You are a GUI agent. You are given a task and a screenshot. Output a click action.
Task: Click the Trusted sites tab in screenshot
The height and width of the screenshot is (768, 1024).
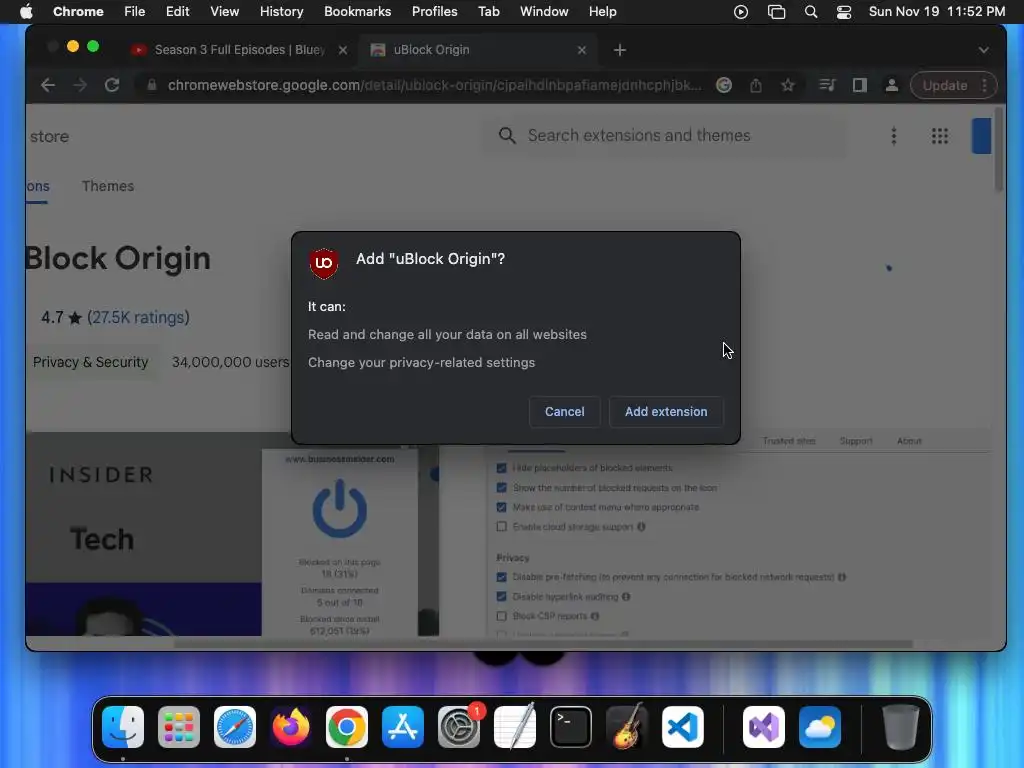(788, 441)
